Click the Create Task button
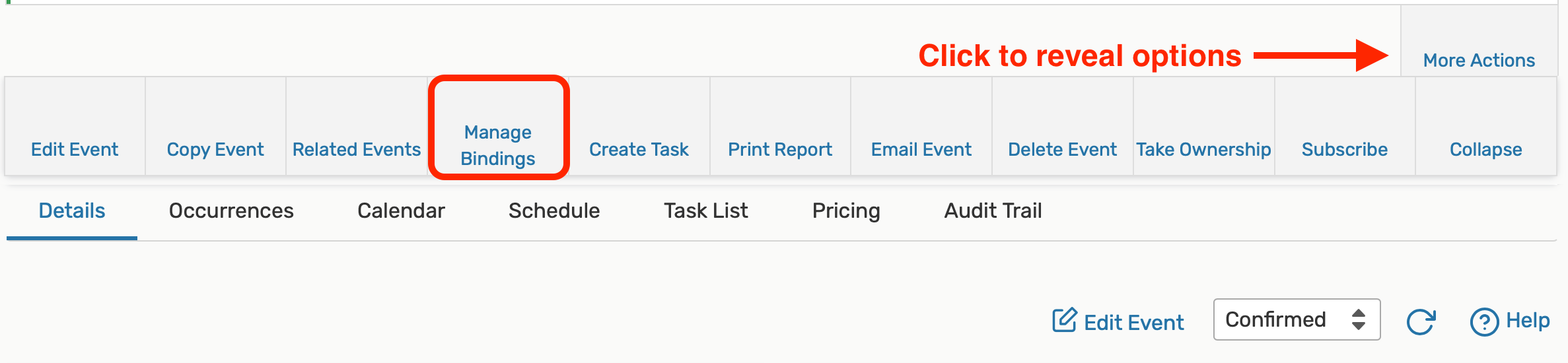The width and height of the screenshot is (1568, 363). pos(639,149)
